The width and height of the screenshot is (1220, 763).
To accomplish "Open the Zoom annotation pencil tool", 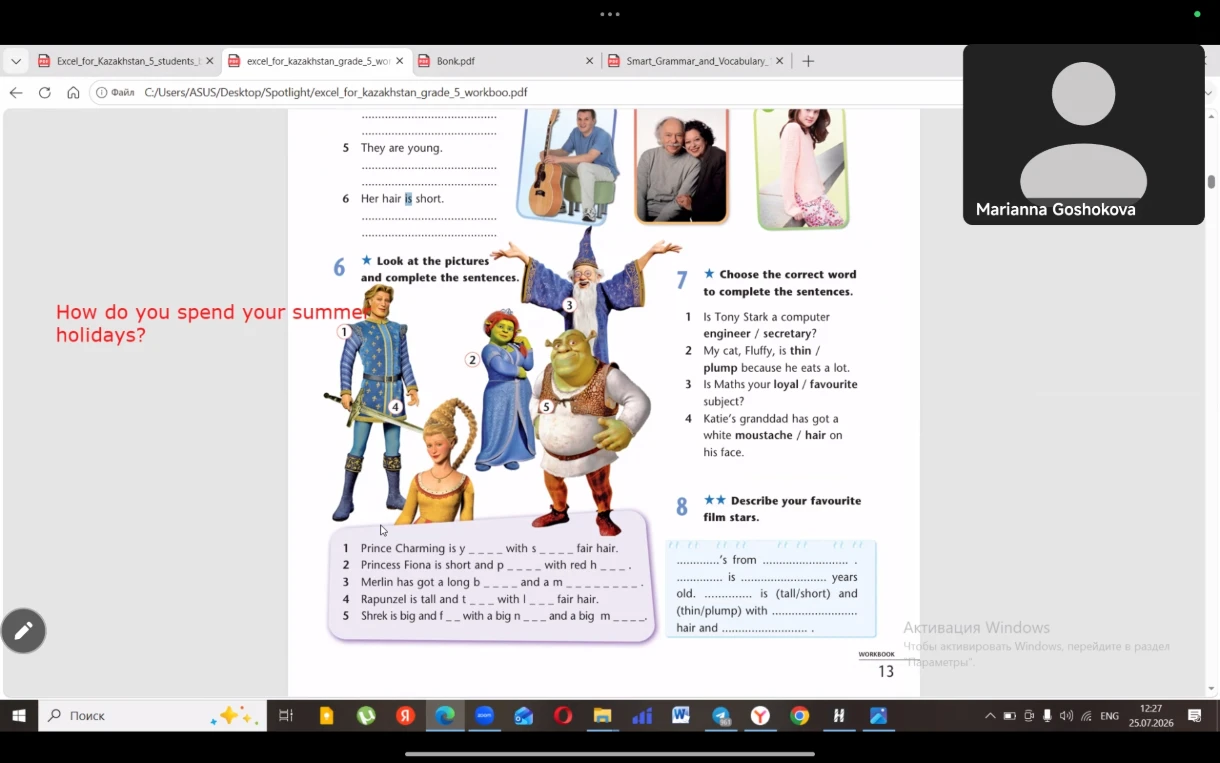I will 23,631.
